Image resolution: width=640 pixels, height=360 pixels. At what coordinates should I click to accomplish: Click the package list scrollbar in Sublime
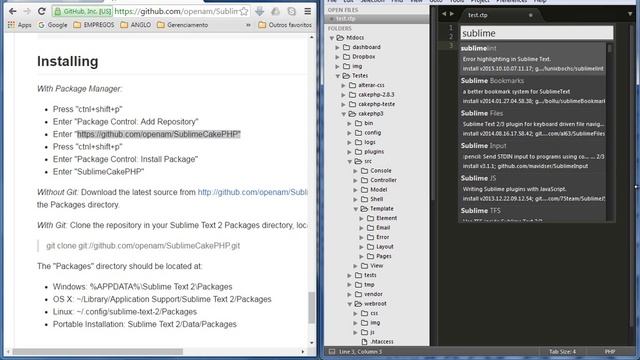610,49
